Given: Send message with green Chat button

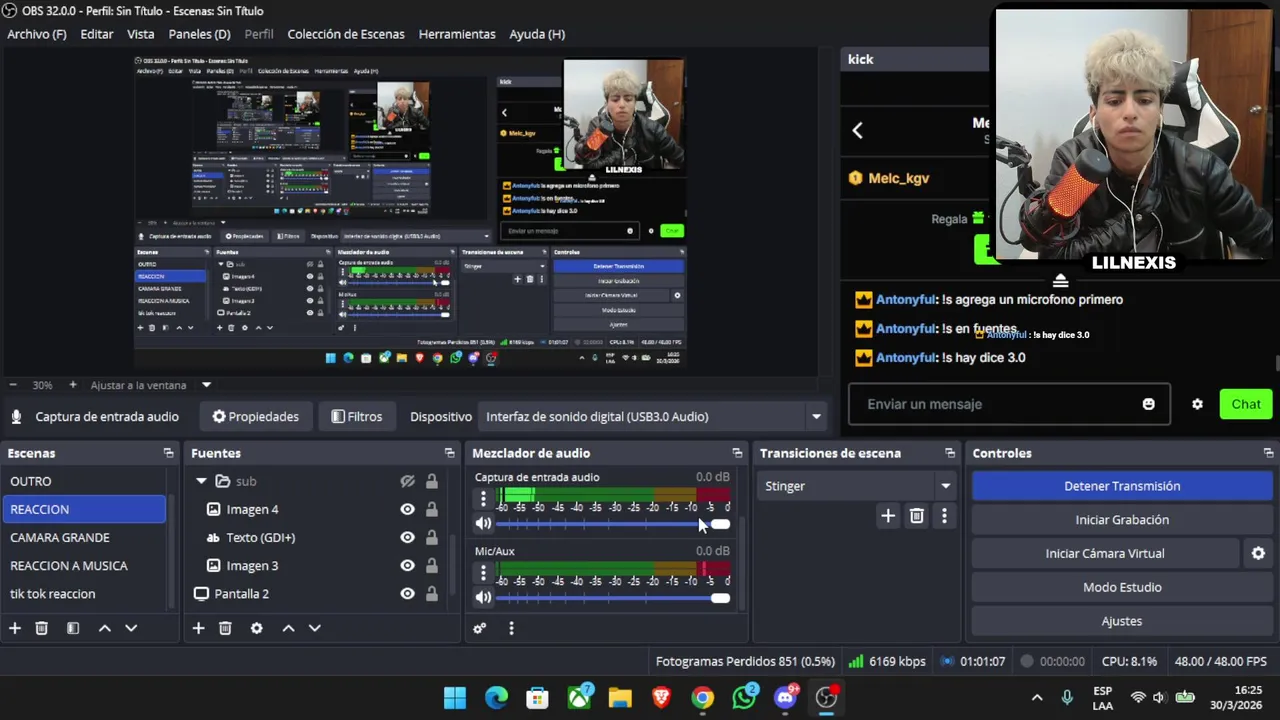Looking at the screenshot, I should pyautogui.click(x=1246, y=404).
